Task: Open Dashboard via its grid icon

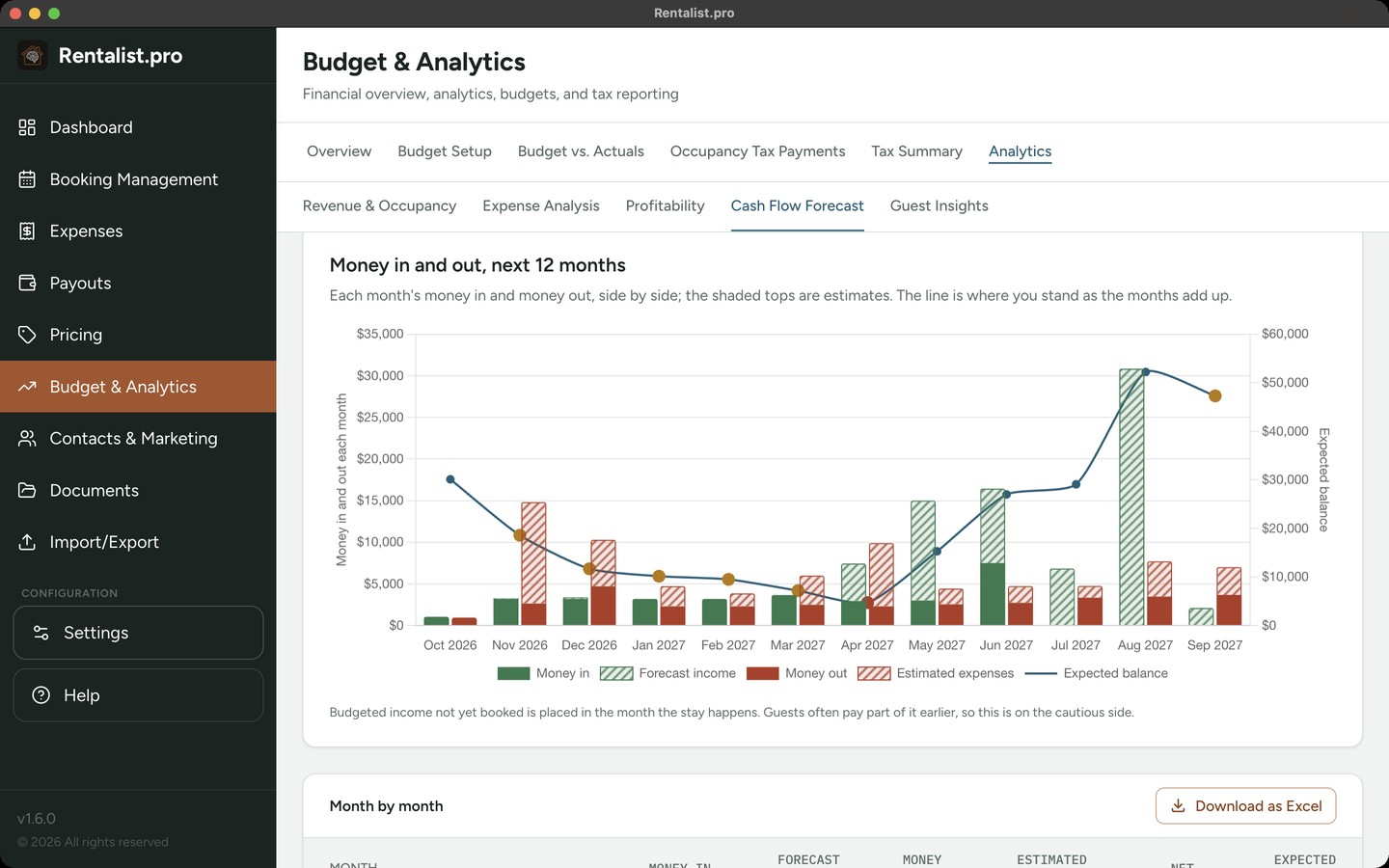Action: (27, 127)
